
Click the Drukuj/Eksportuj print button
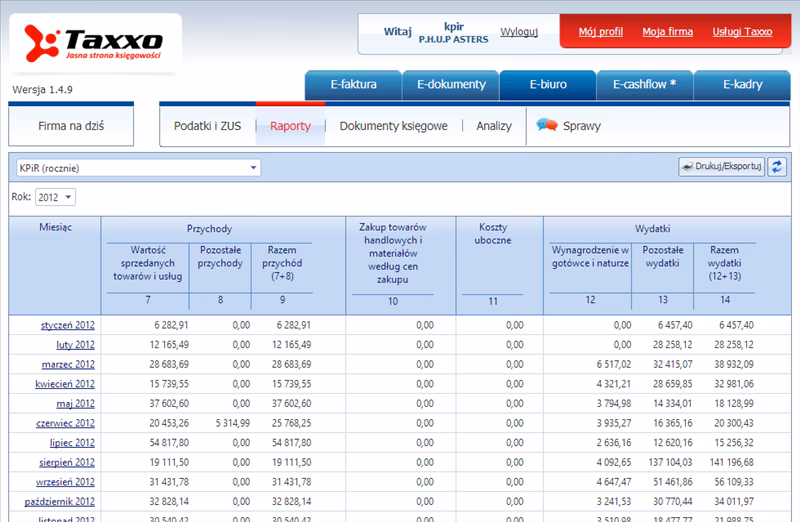coord(721,167)
